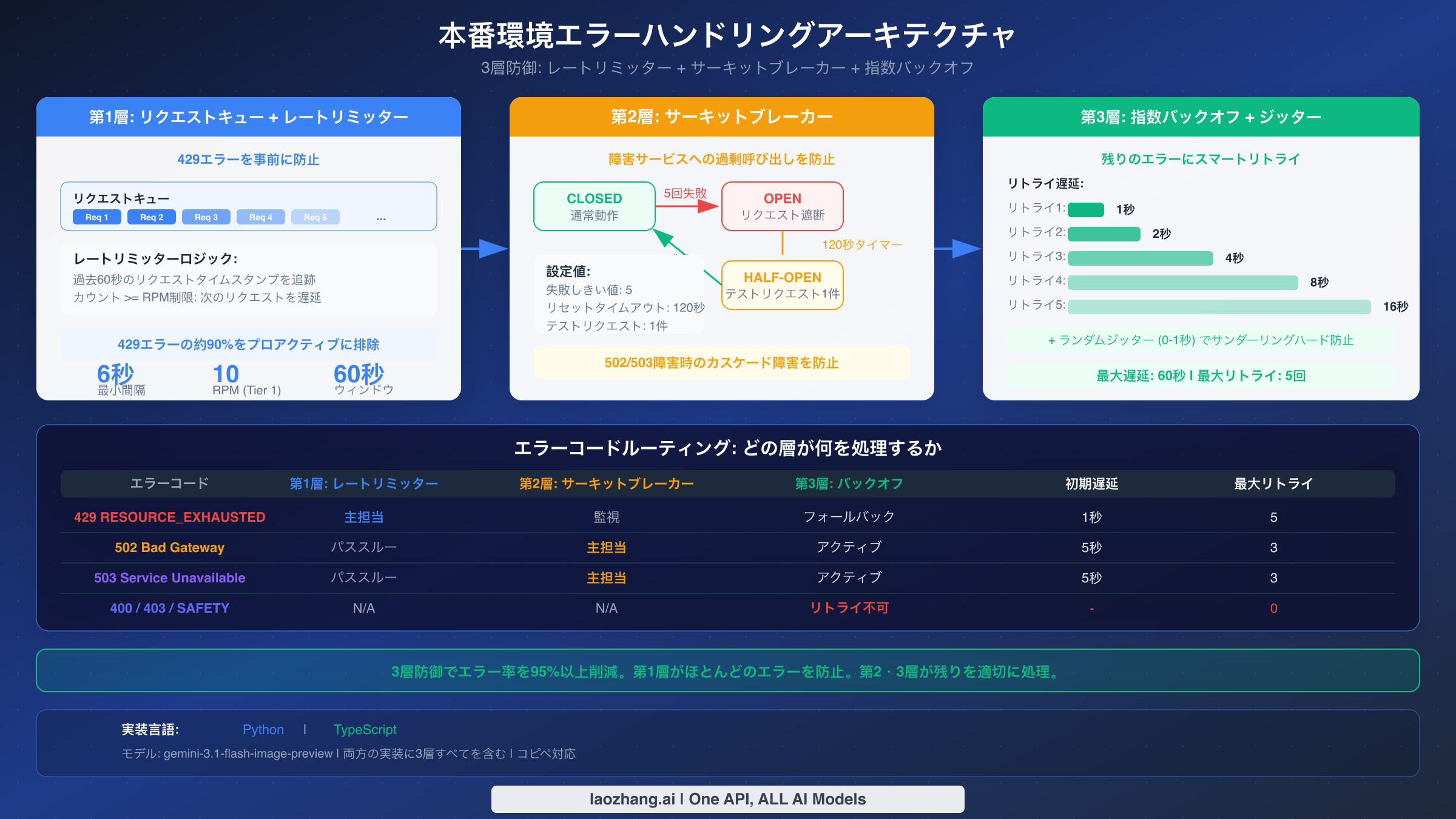Select the OPEN request-blocking state node
1456x819 pixels.
point(782,206)
